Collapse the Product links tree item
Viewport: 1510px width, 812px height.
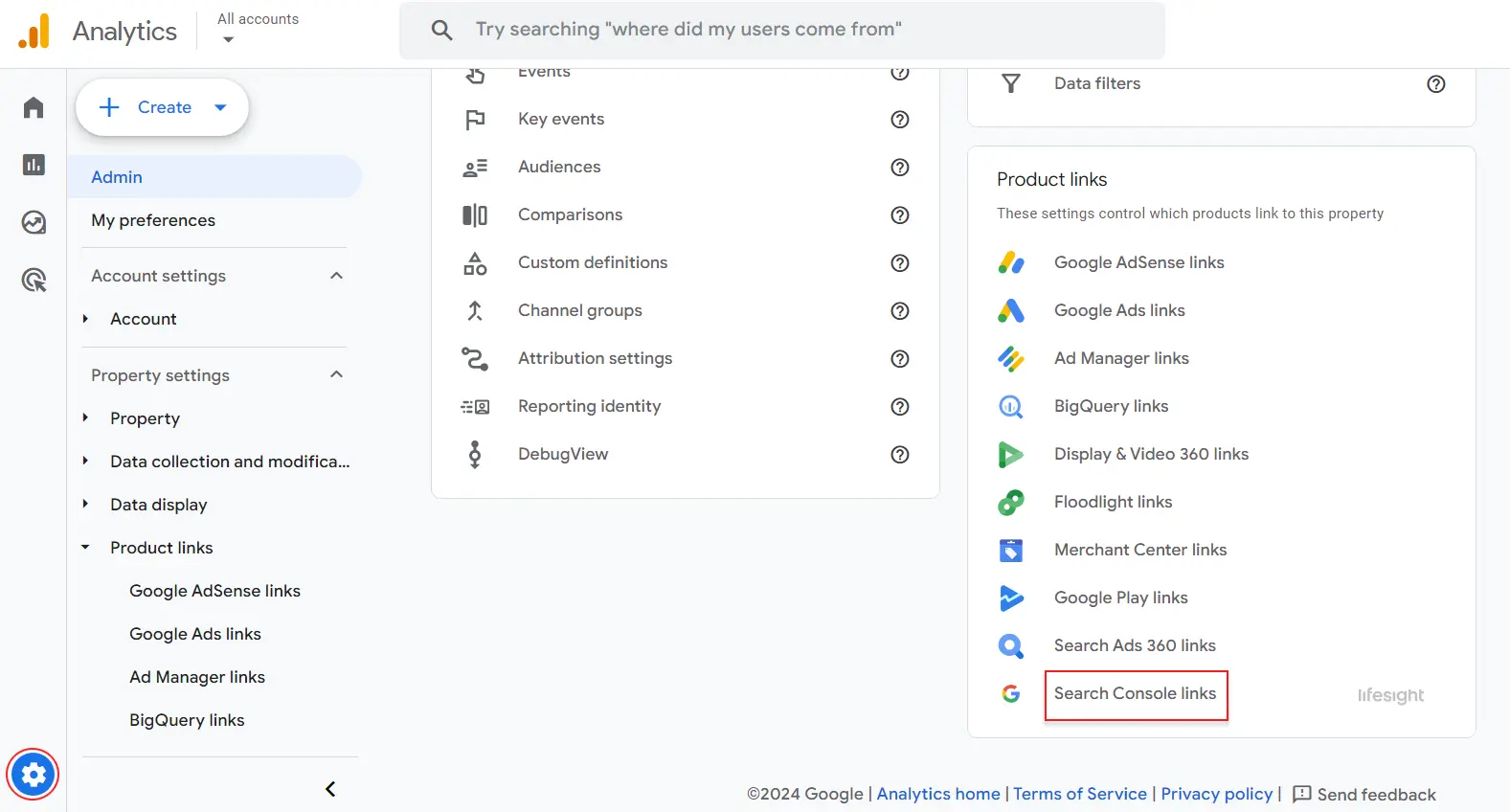coord(85,548)
